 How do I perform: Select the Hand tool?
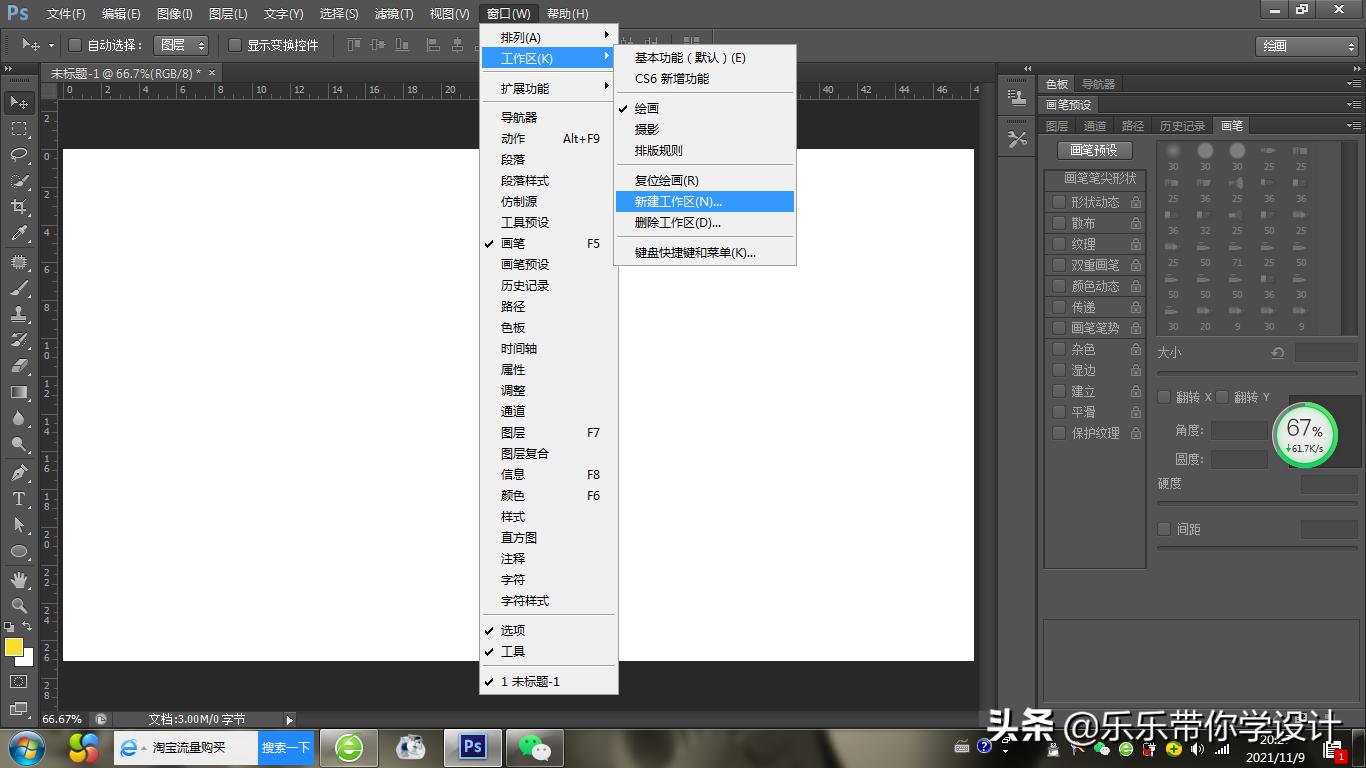coord(19,580)
